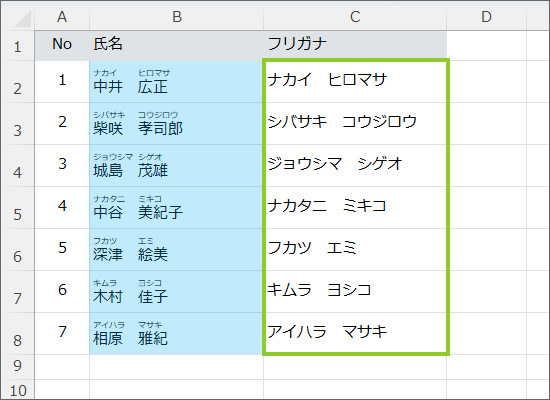Select row 9 header
550x400 pixels.
coord(18,367)
